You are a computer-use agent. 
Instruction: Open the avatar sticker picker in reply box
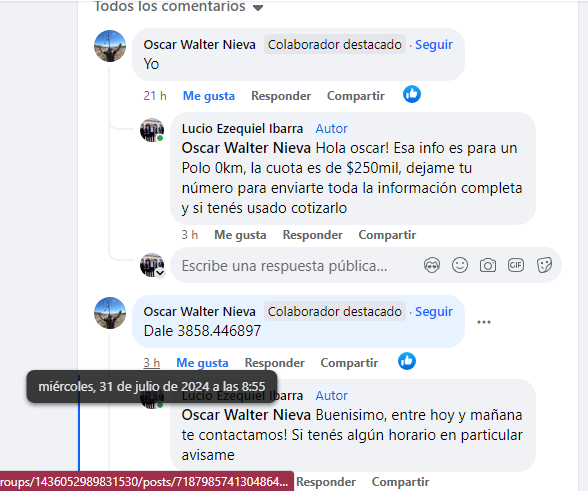pyautogui.click(x=432, y=266)
